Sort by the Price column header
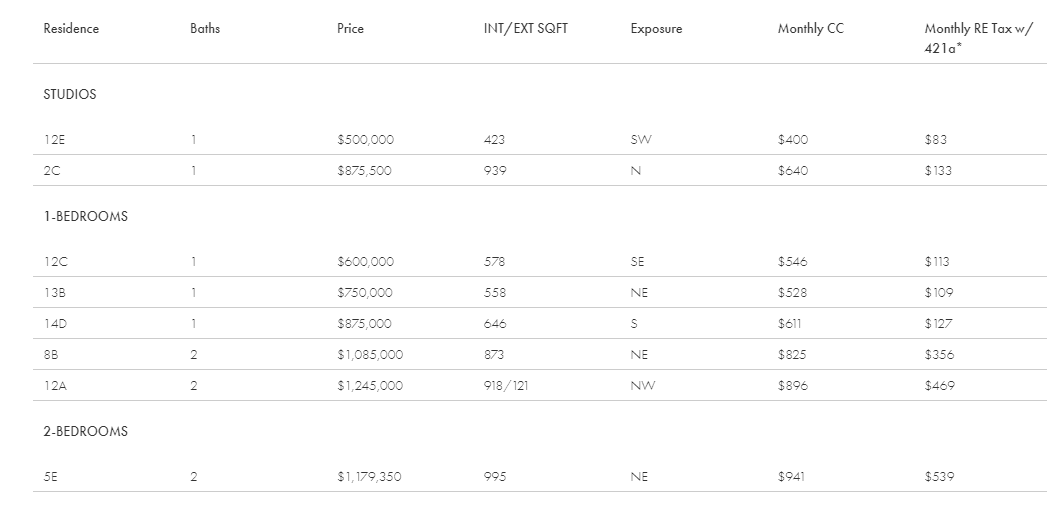Viewport: 1047px width, 507px height. pos(350,29)
